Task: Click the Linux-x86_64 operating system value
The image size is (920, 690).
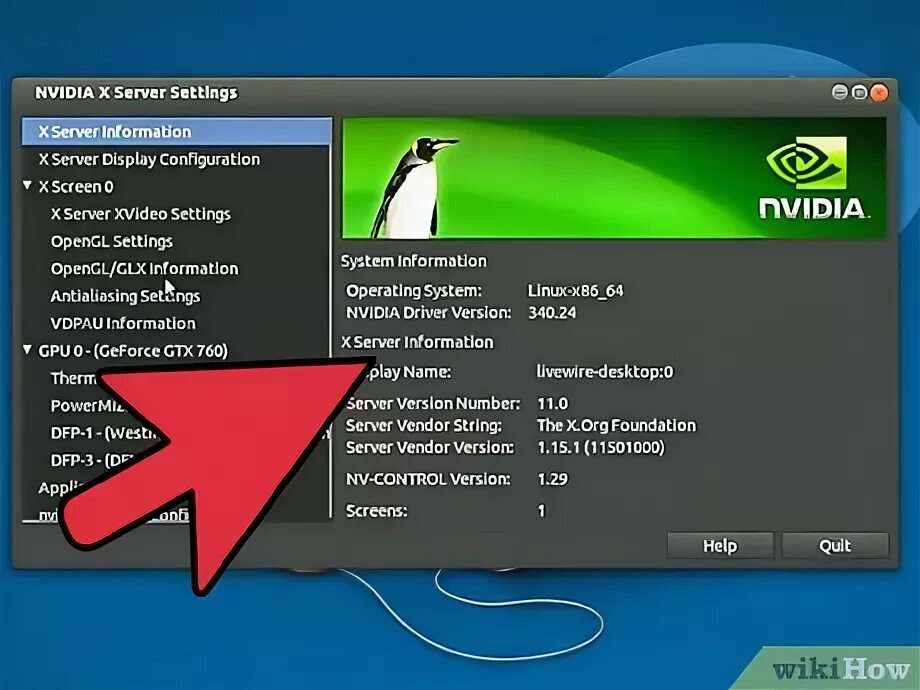Action: click(576, 291)
